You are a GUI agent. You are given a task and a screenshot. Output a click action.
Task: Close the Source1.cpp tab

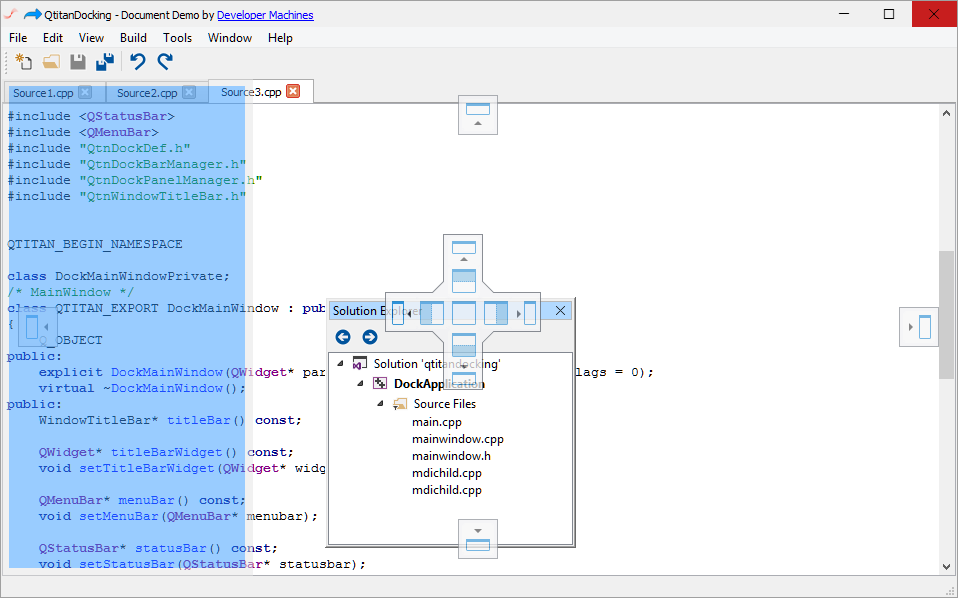(x=86, y=92)
